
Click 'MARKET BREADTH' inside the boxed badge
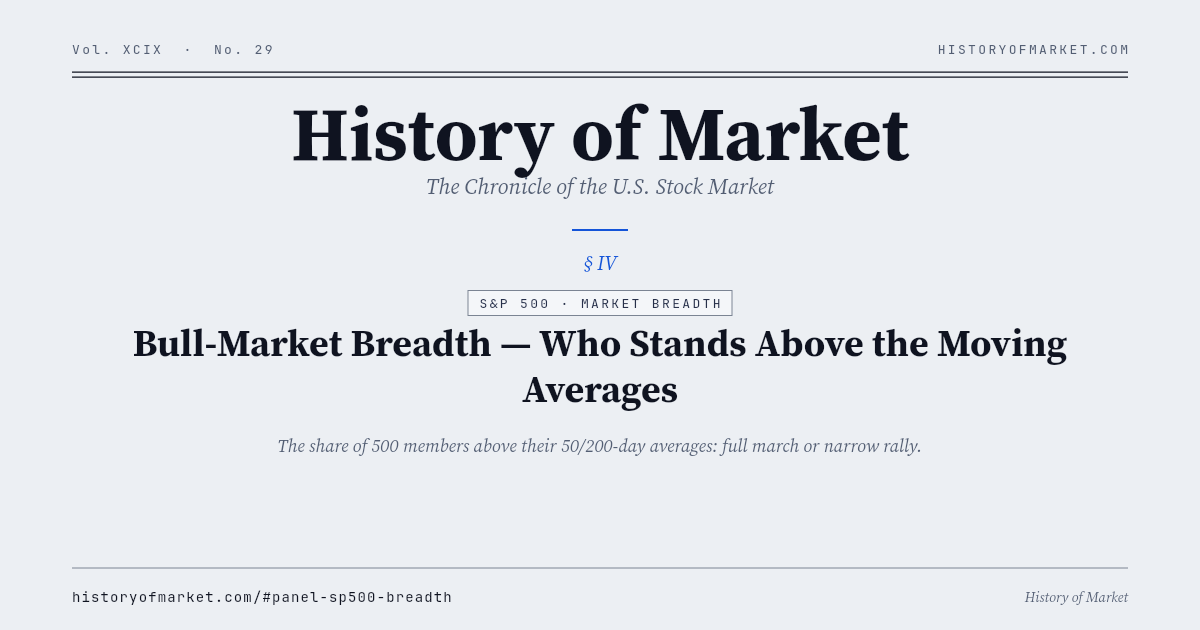651,304
